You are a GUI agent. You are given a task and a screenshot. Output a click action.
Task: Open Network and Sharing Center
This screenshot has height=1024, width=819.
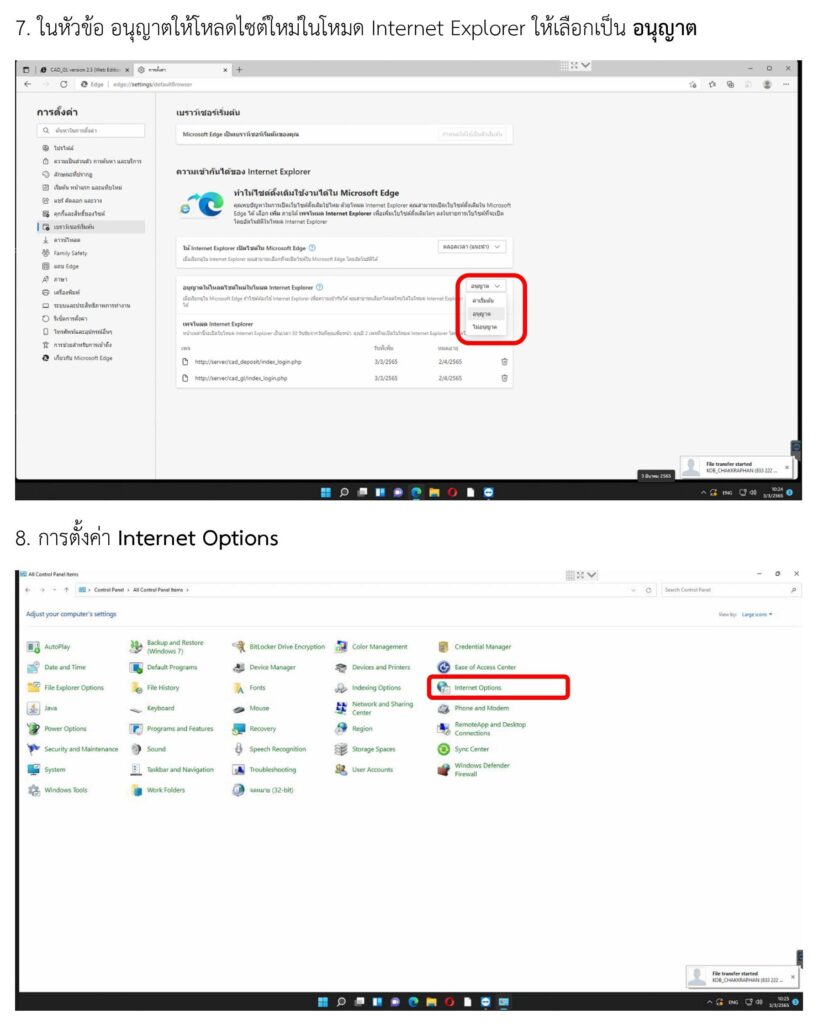tap(381, 708)
